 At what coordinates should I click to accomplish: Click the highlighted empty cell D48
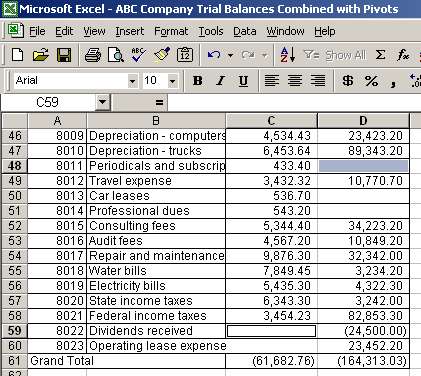click(363, 166)
